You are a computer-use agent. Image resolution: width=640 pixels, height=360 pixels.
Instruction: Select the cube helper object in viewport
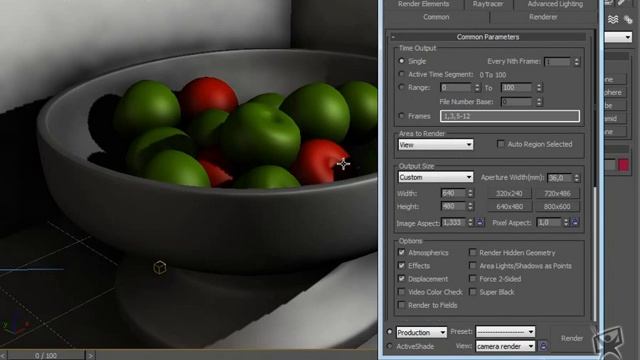coord(160,267)
